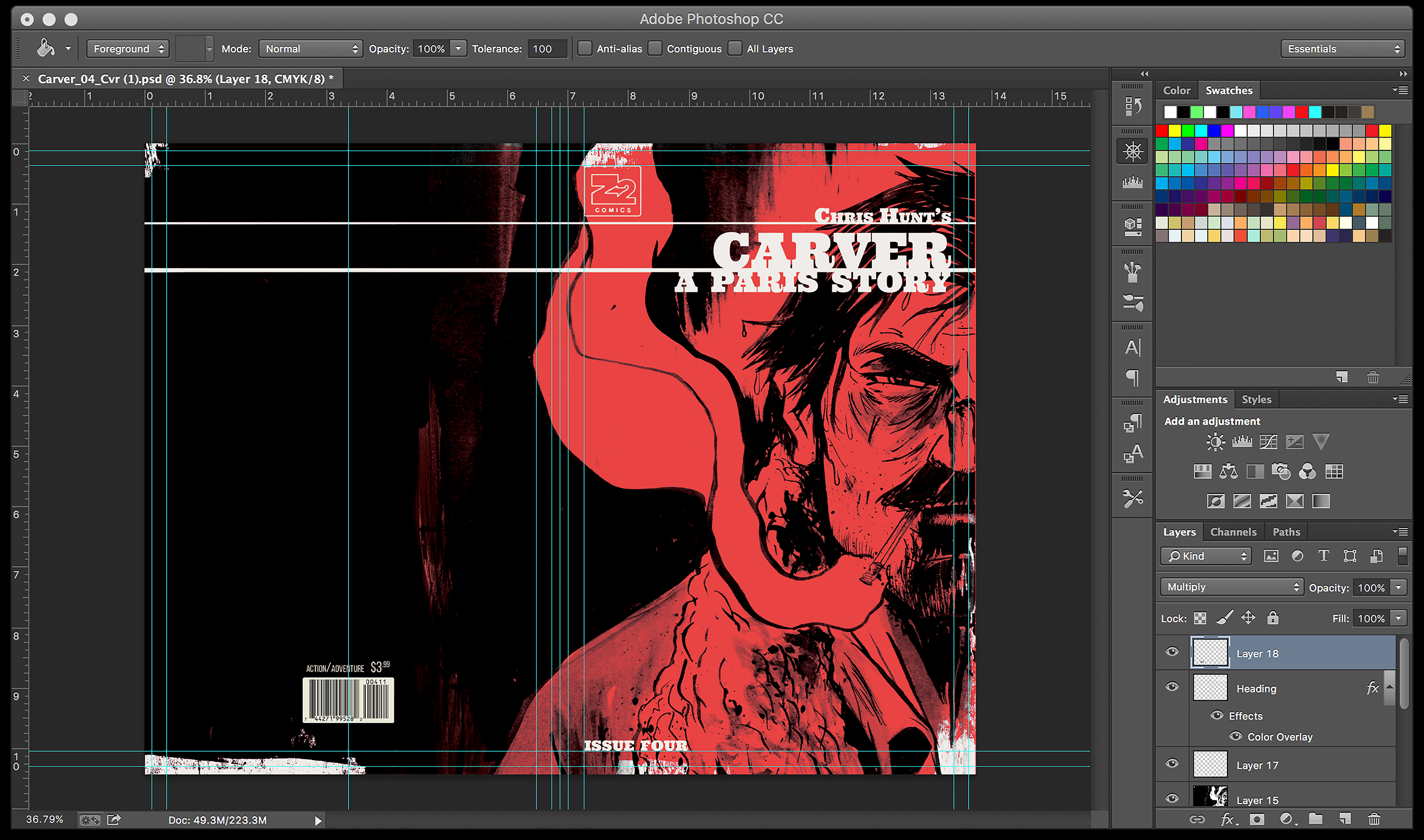Open the Essentials workspace dropdown
The image size is (1424, 840).
[x=1342, y=49]
